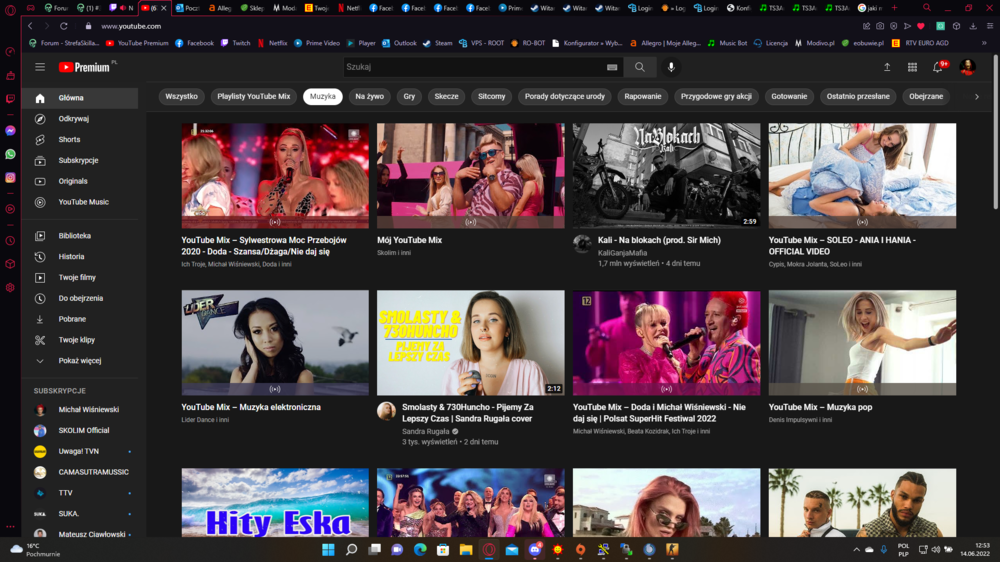Open Michał Wiśniewski subscription channel
Screen dimensions: 1000x562
pyautogui.click(x=80, y=410)
